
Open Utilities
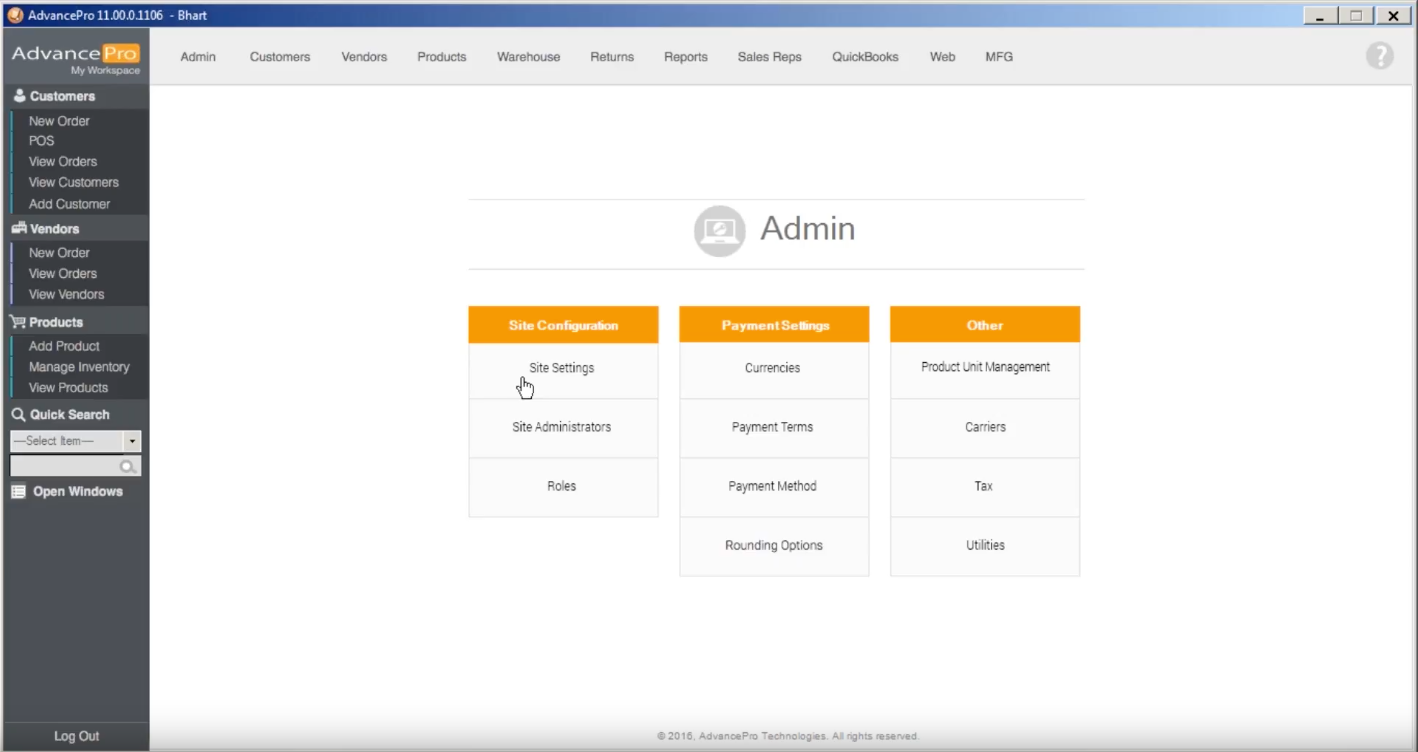[985, 545]
